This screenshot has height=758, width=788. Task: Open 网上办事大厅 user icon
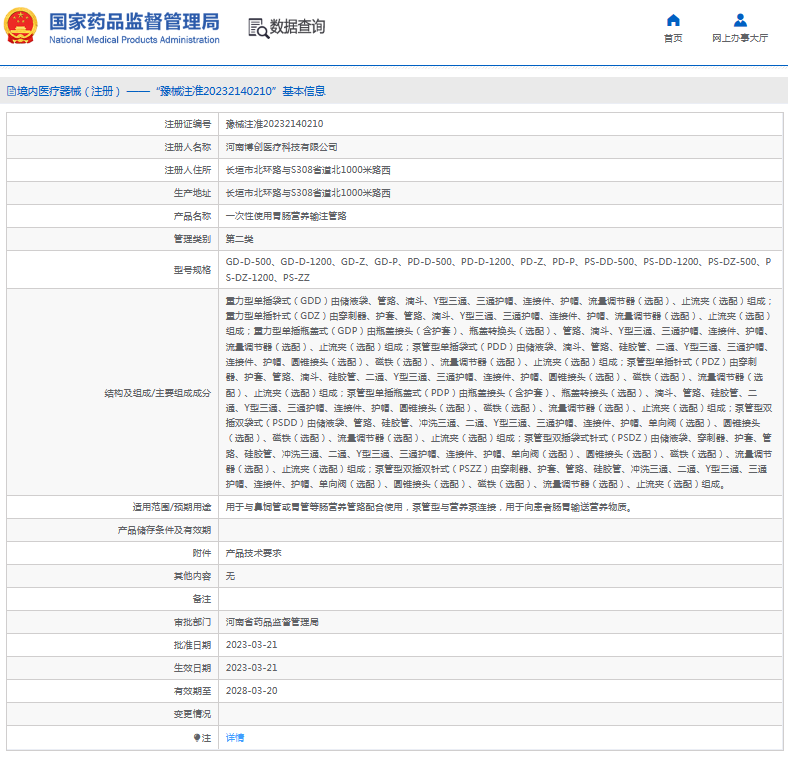740,20
